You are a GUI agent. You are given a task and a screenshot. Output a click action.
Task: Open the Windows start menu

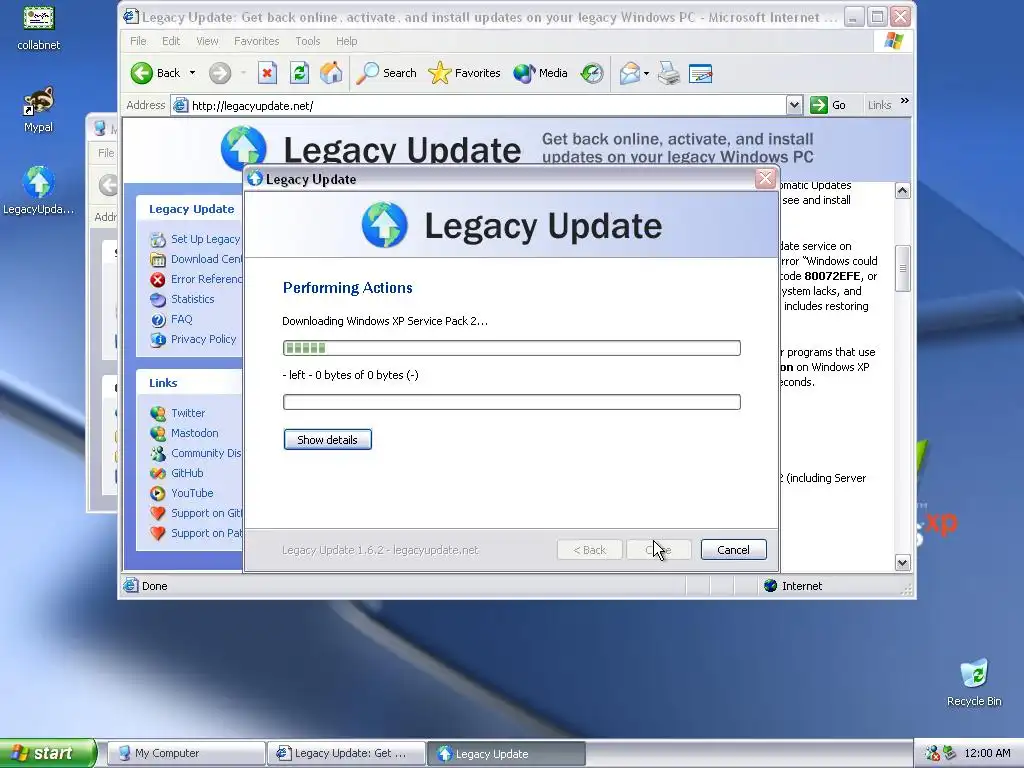[x=48, y=753]
